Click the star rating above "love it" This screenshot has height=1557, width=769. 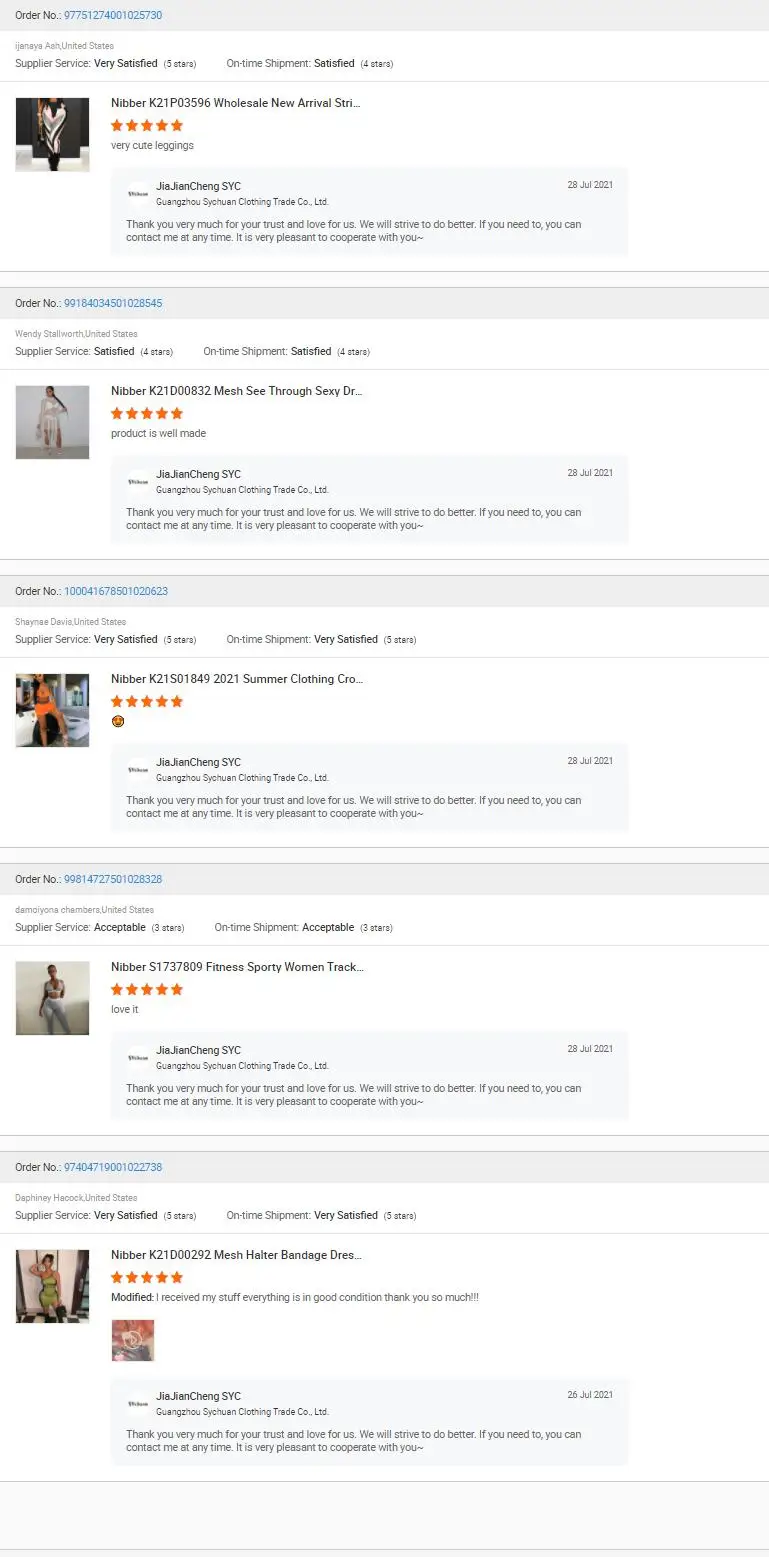point(147,990)
